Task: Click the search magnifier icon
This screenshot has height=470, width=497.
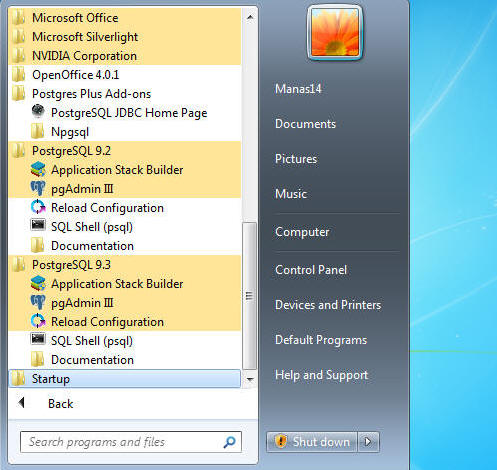Action: tap(230, 442)
